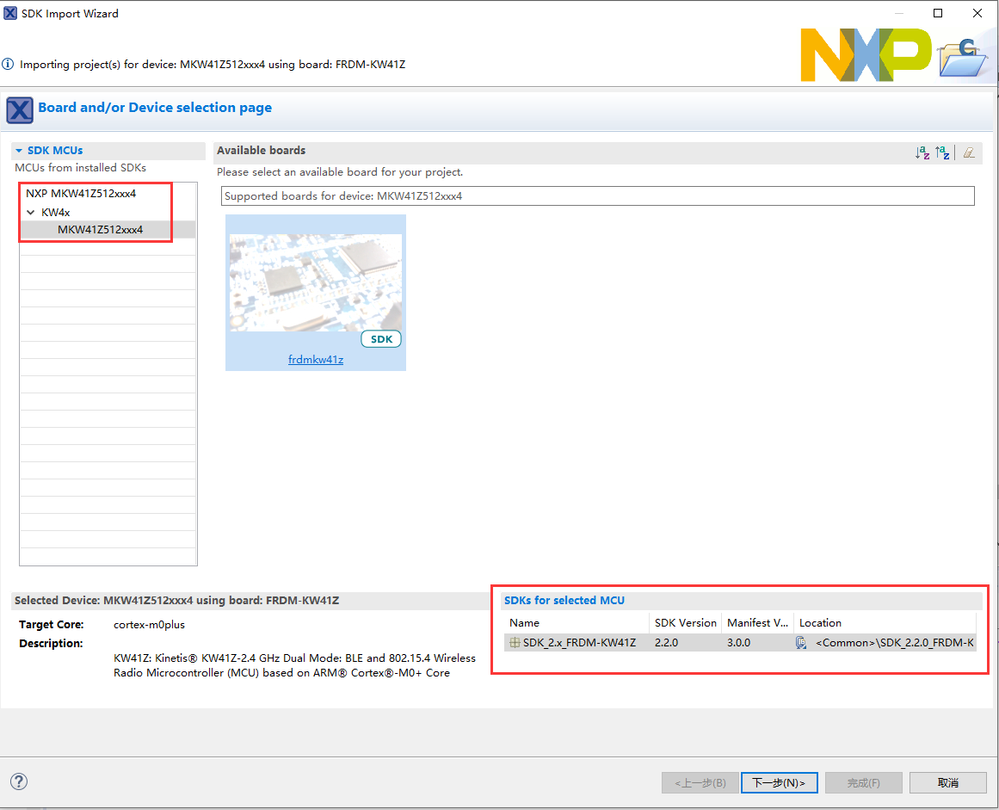
Task: Click the SDKs for selected MCU heading
Action: point(564,600)
